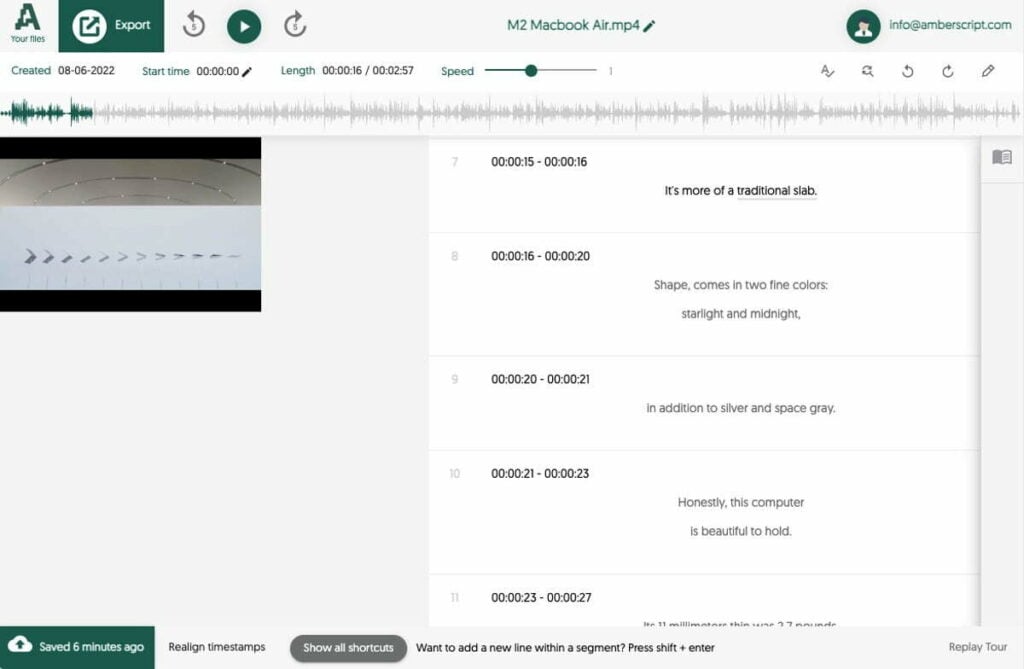The width and height of the screenshot is (1024, 669).
Task: Skip forward 5 seconds
Action: [x=295, y=25]
